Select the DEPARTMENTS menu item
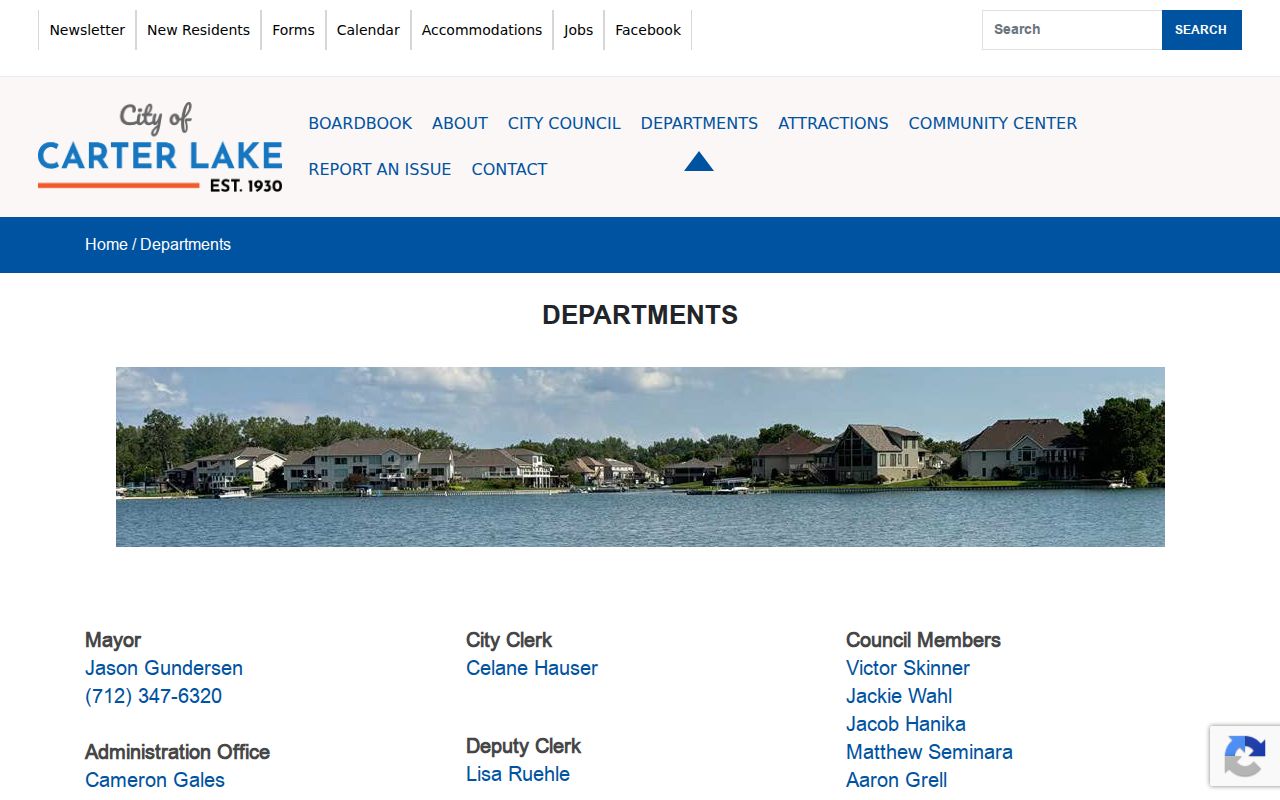This screenshot has height=800, width=1280. 699,123
